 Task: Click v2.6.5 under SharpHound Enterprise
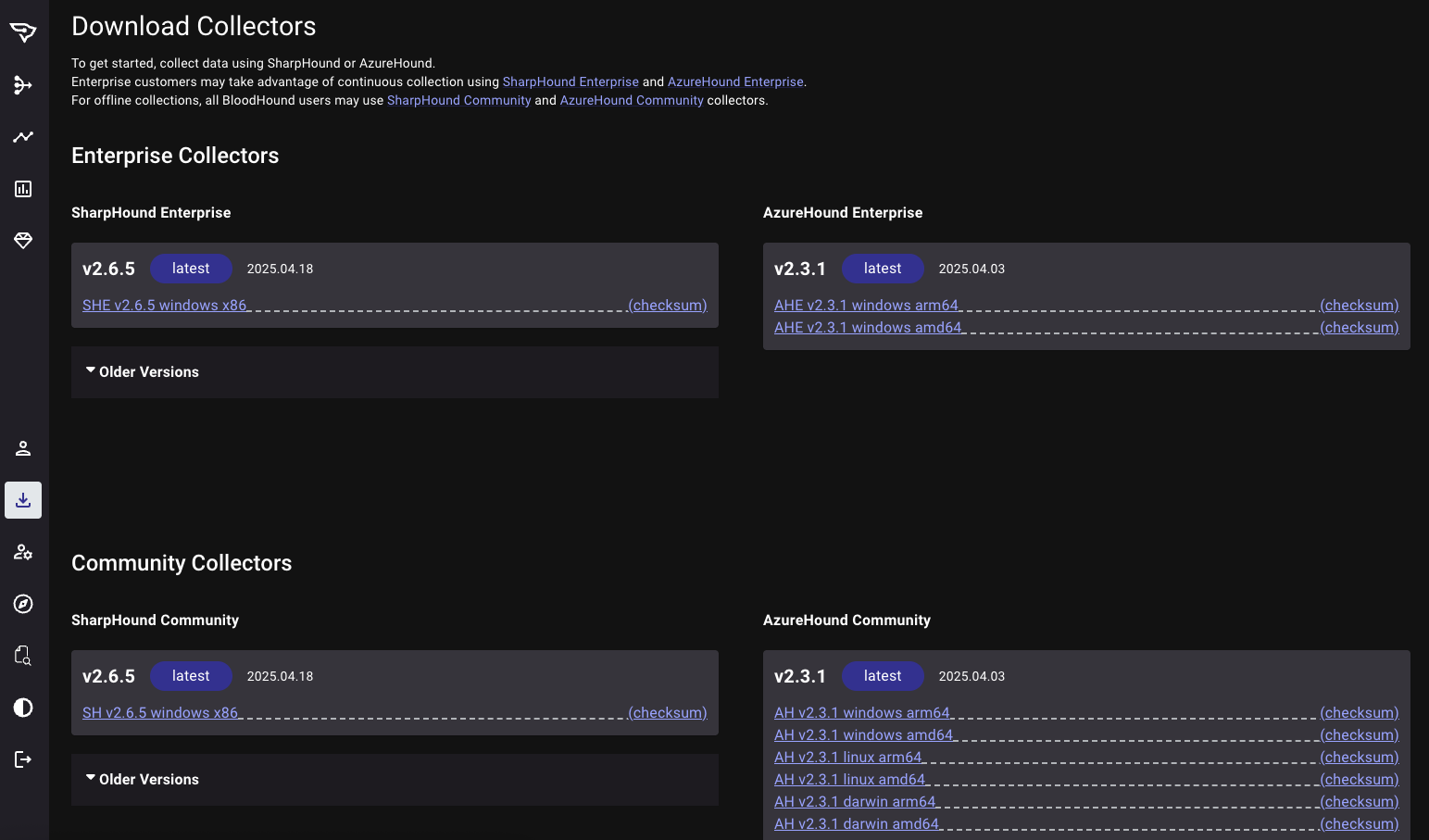(108, 269)
